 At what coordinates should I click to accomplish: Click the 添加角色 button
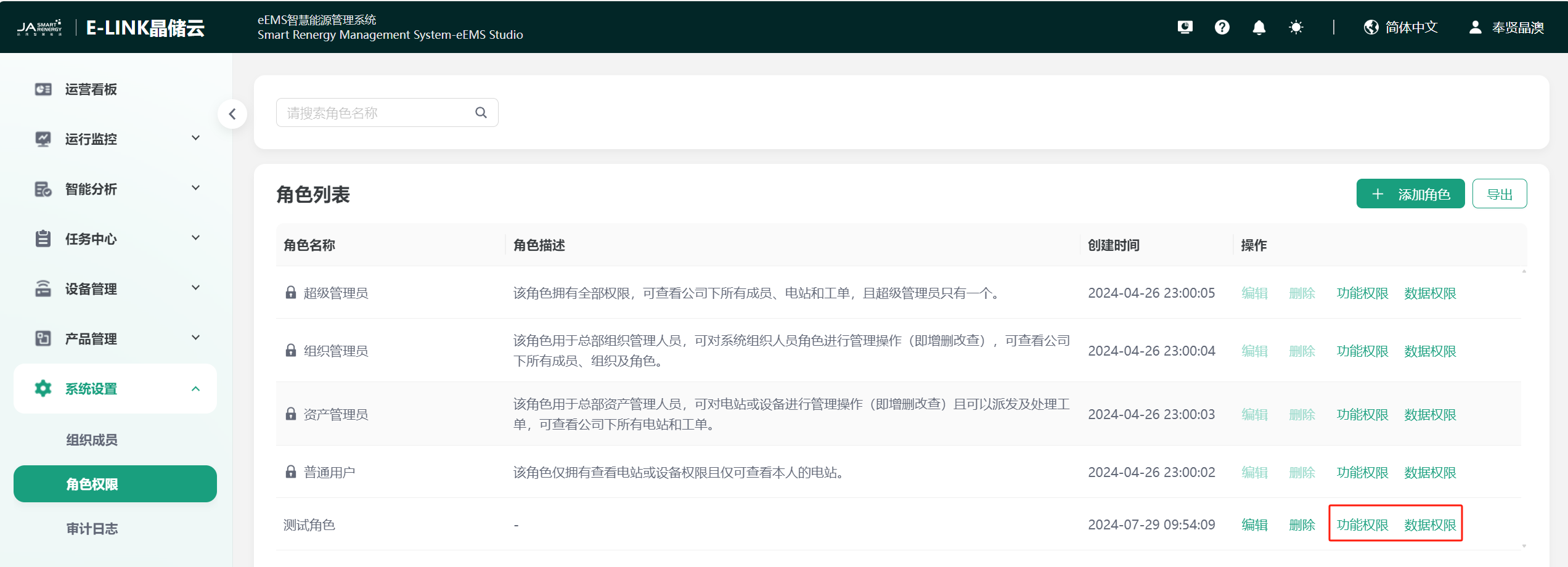tap(1410, 194)
